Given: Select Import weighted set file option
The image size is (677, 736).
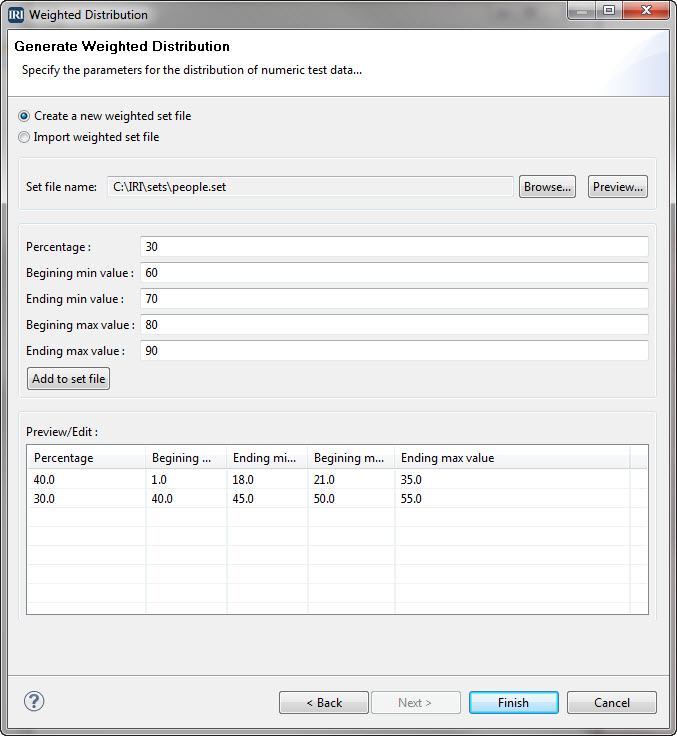Looking at the screenshot, I should pyautogui.click(x=24, y=137).
